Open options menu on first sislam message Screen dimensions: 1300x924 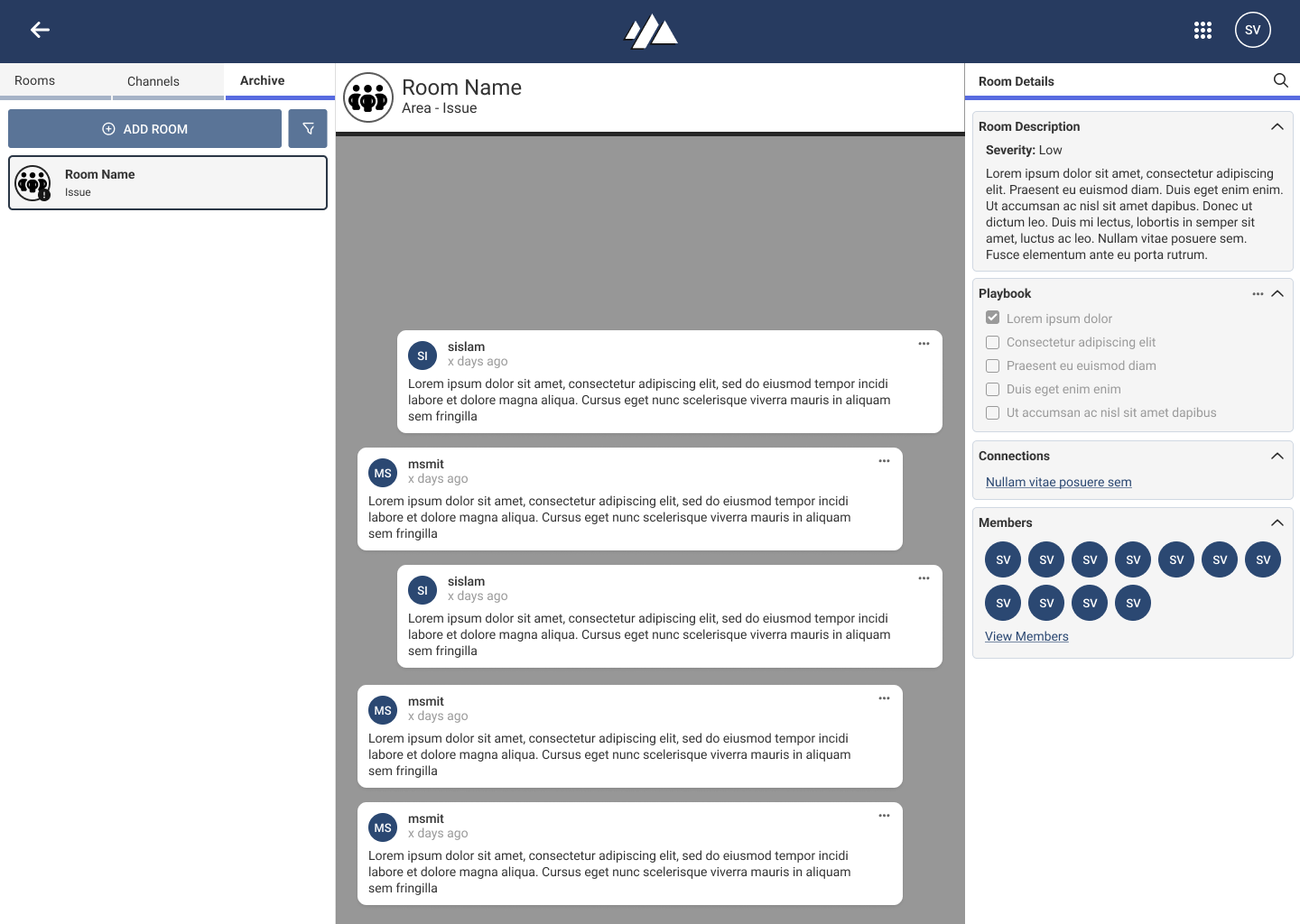point(924,344)
